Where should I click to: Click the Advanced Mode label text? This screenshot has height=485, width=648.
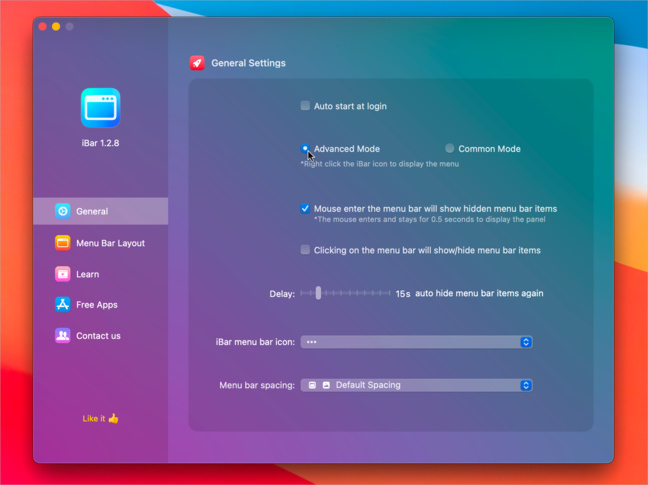[x=347, y=149]
